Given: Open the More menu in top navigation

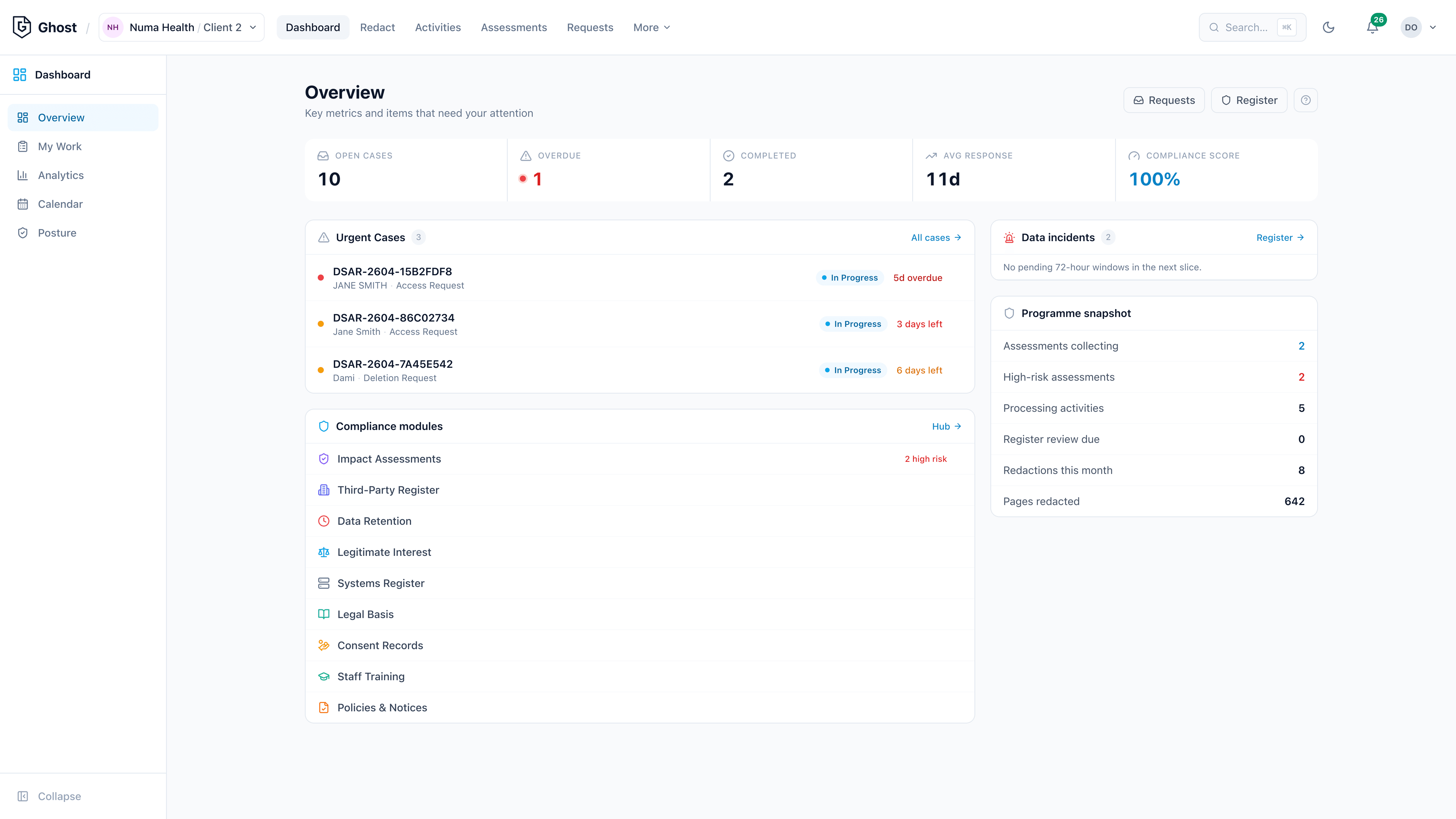Looking at the screenshot, I should [652, 27].
